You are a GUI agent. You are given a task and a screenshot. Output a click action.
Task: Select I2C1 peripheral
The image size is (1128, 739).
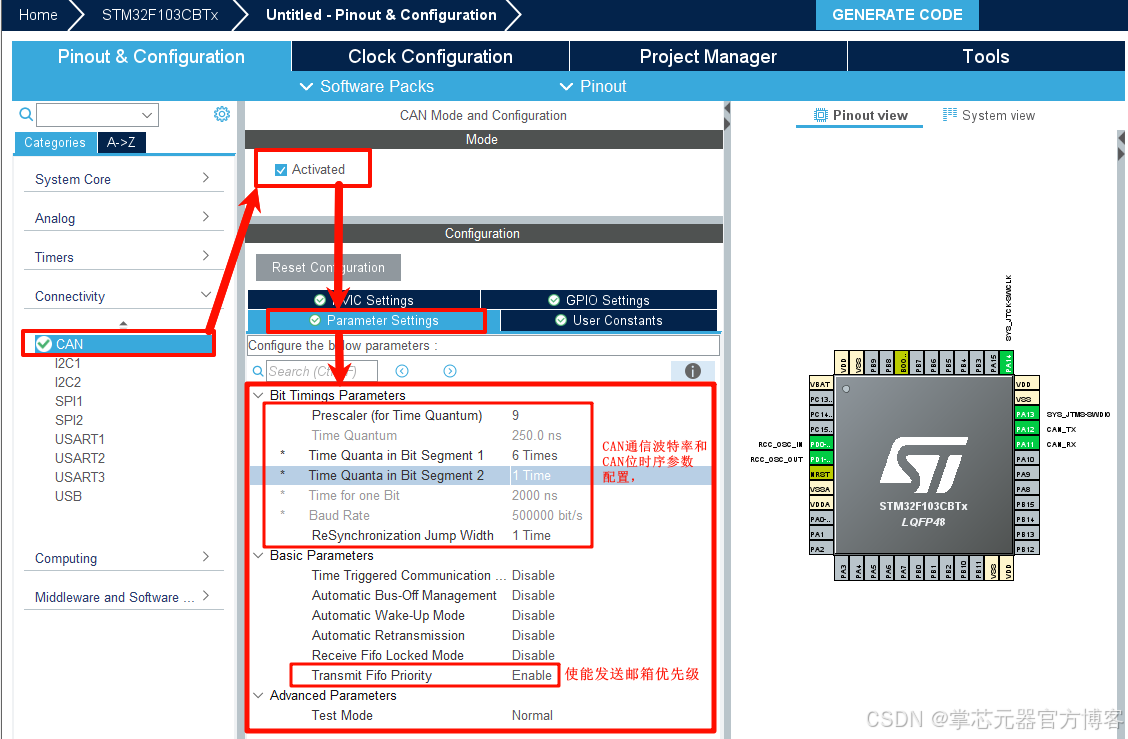[68, 363]
